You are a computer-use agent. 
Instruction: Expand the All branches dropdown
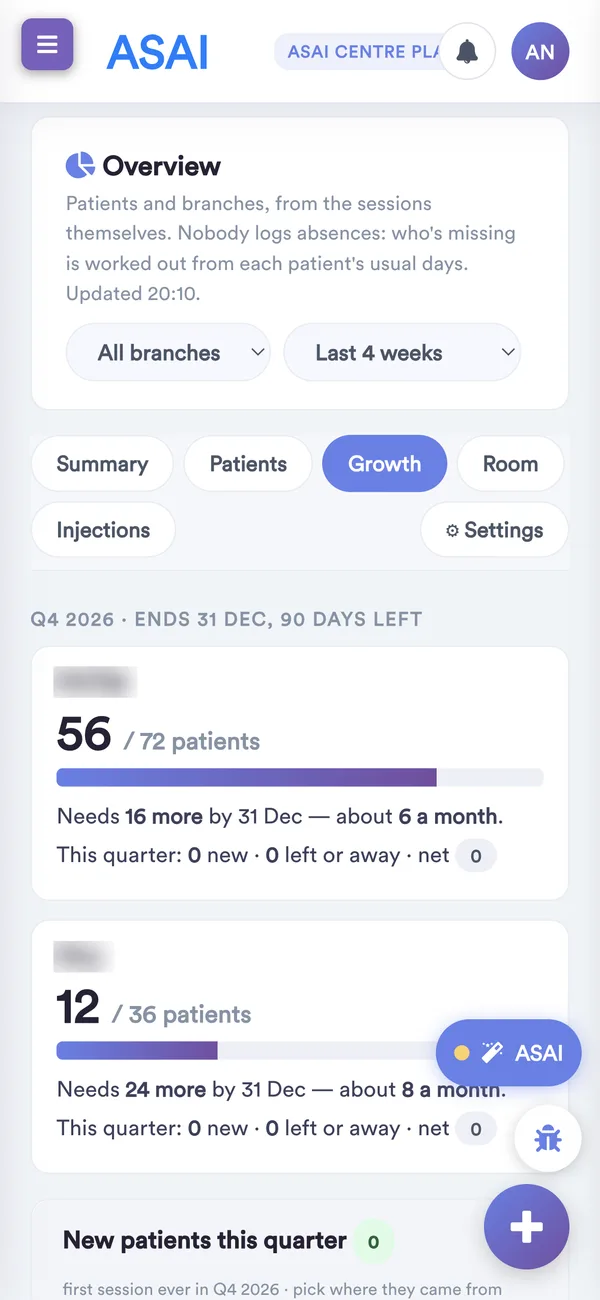coord(168,353)
